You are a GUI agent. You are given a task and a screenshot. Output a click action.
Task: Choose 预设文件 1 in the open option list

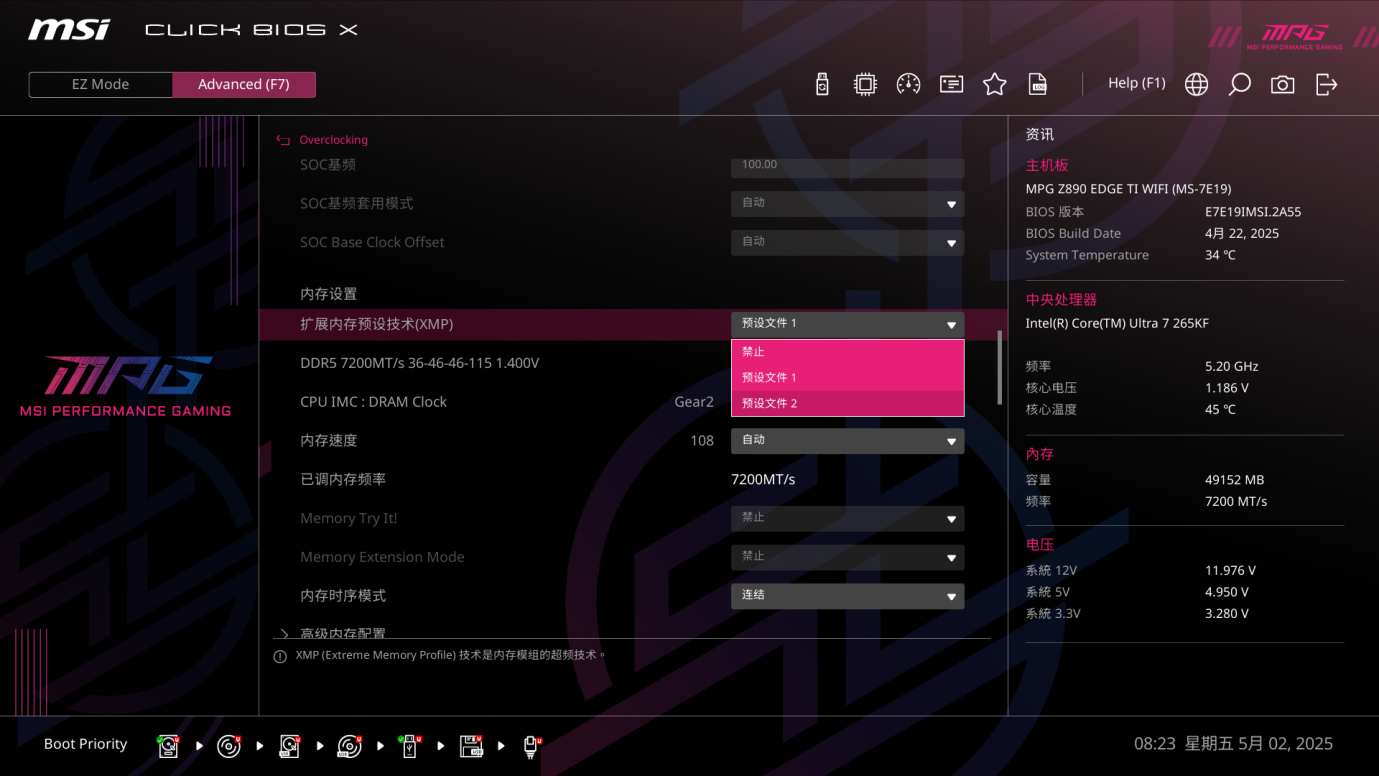click(848, 378)
